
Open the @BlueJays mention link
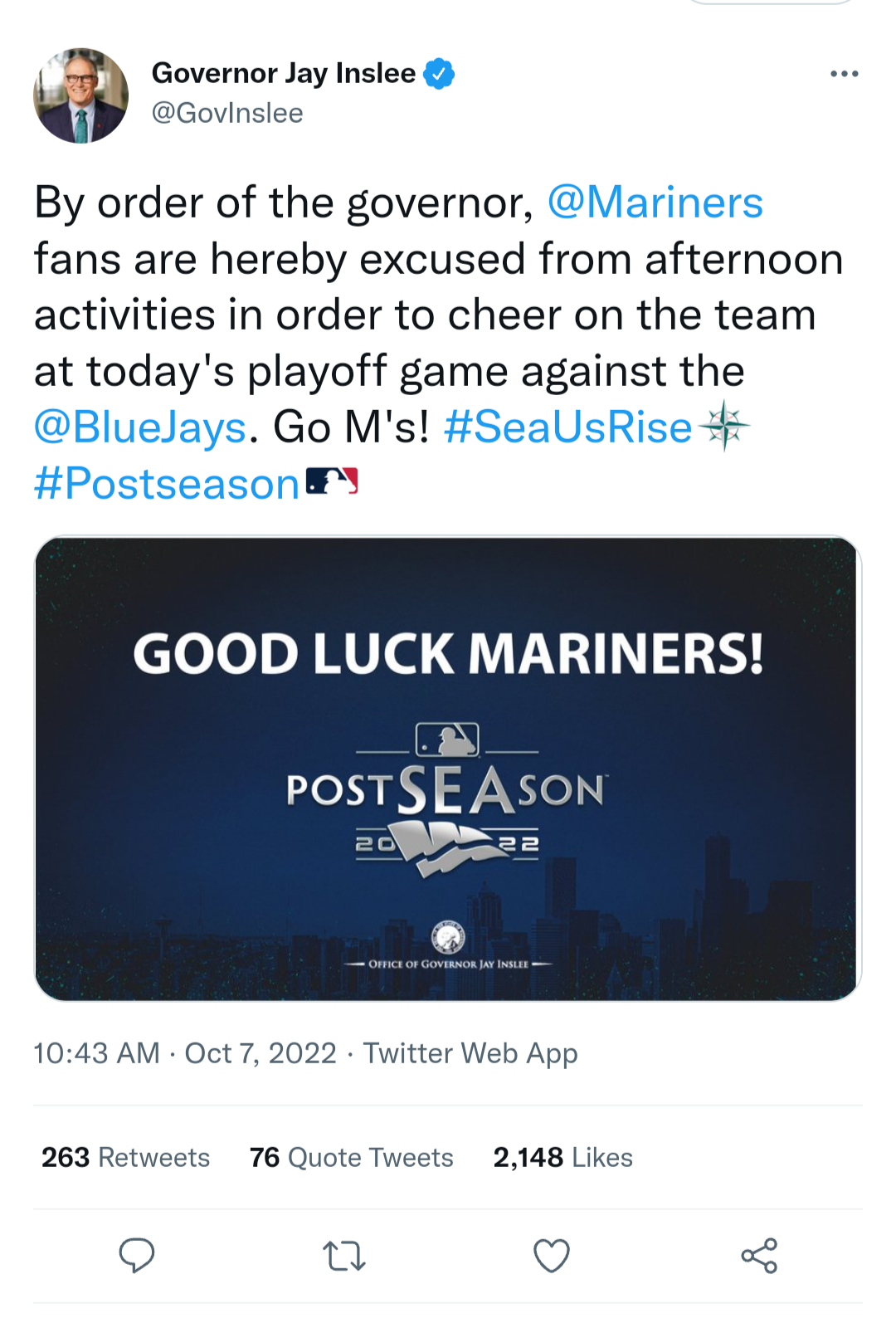[x=140, y=427]
